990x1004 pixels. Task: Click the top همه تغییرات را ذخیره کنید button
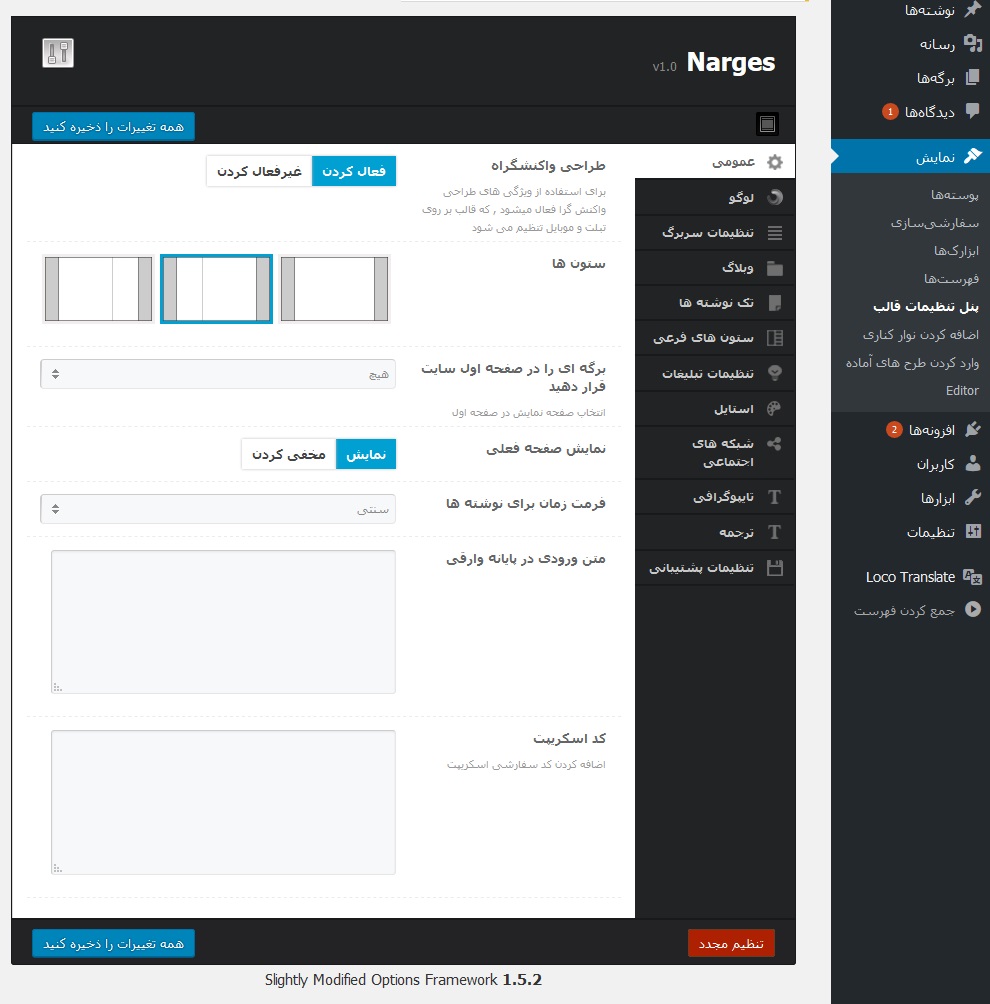pyautogui.click(x=114, y=126)
